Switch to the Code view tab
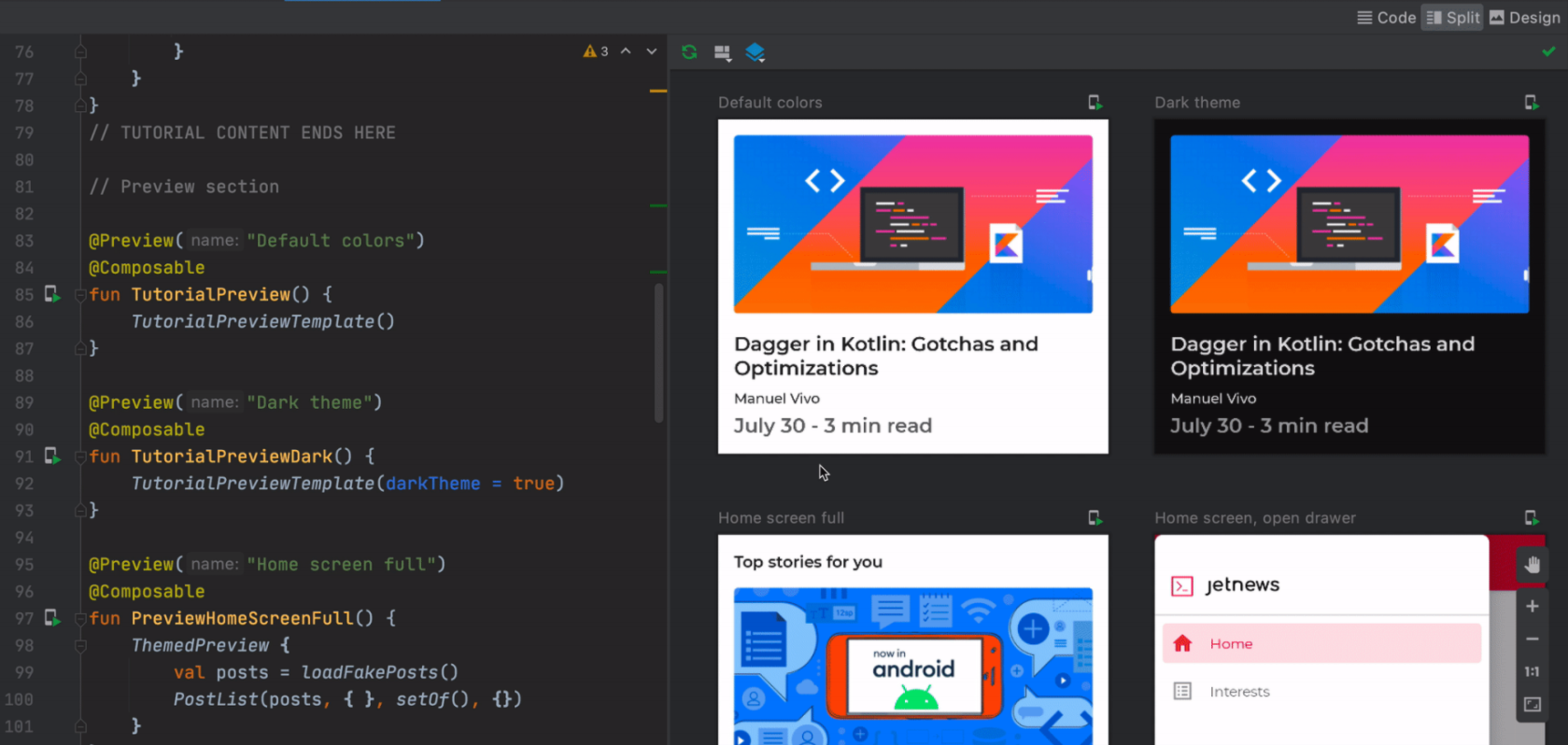 [x=1386, y=18]
